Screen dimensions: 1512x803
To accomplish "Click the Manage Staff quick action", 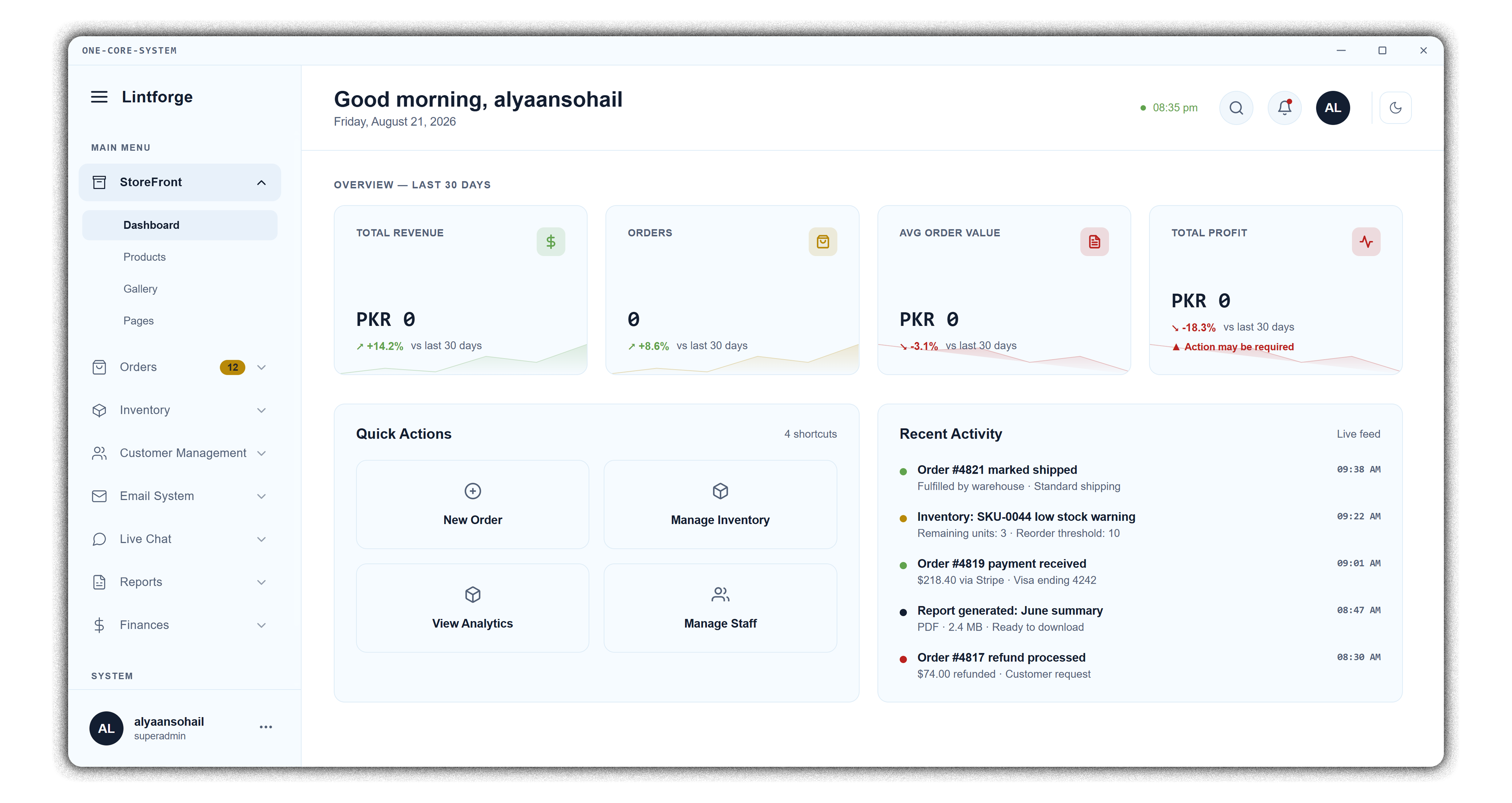I will click(x=720, y=608).
